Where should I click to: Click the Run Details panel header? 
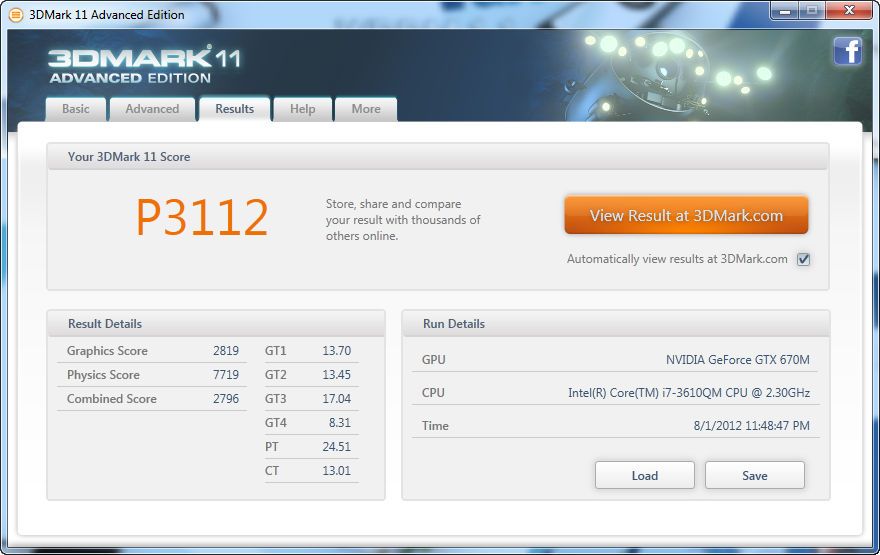(x=615, y=324)
